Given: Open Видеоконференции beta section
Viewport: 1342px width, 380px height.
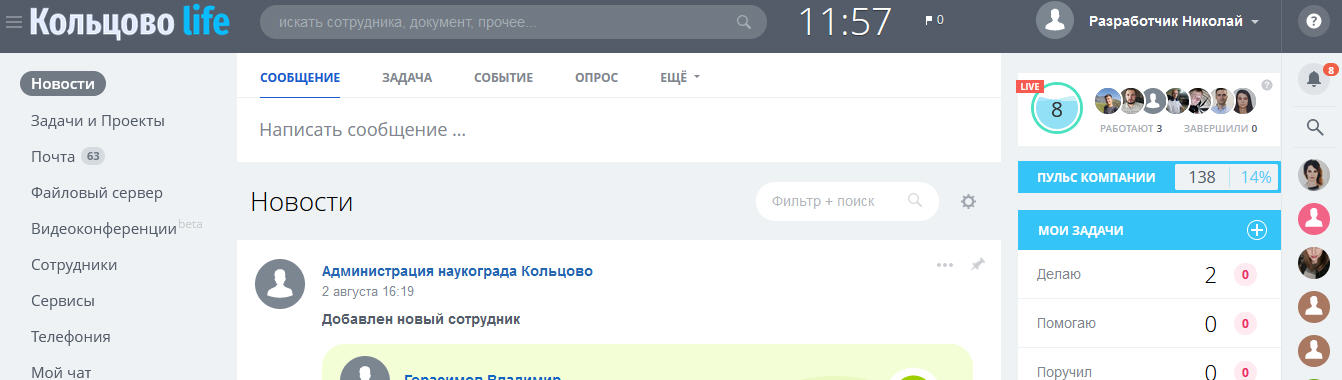Looking at the screenshot, I should tap(116, 227).
